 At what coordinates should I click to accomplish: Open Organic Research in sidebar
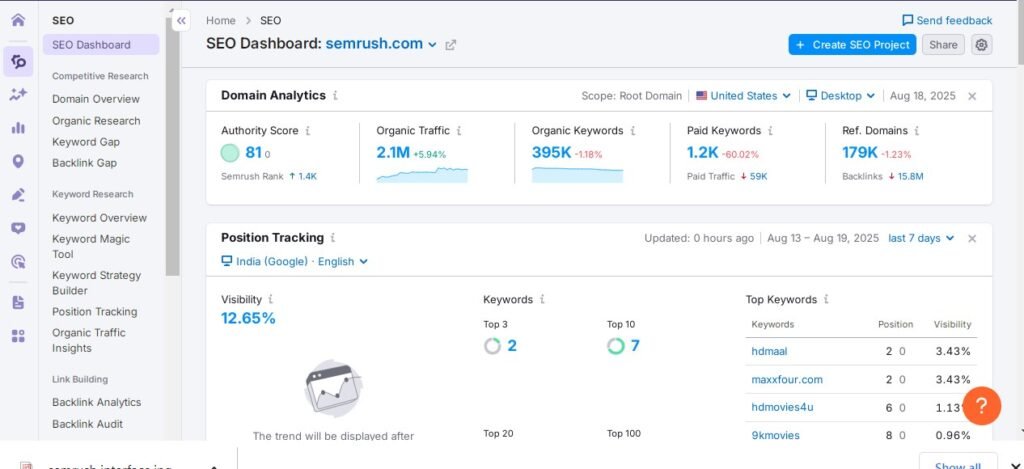96,121
